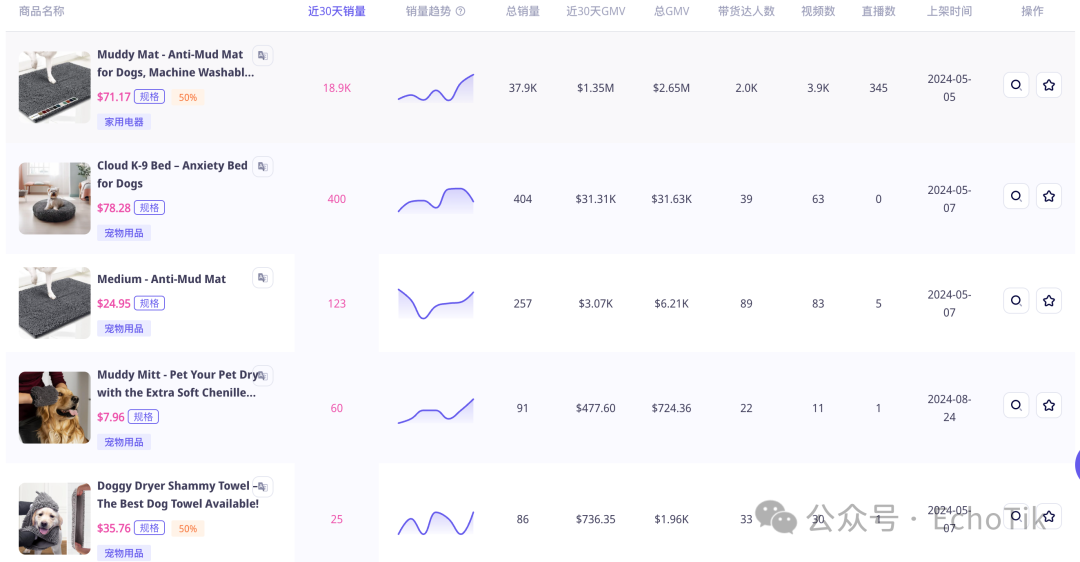
Task: Star the Muddy Mitt product row
Action: pyautogui.click(x=1049, y=405)
